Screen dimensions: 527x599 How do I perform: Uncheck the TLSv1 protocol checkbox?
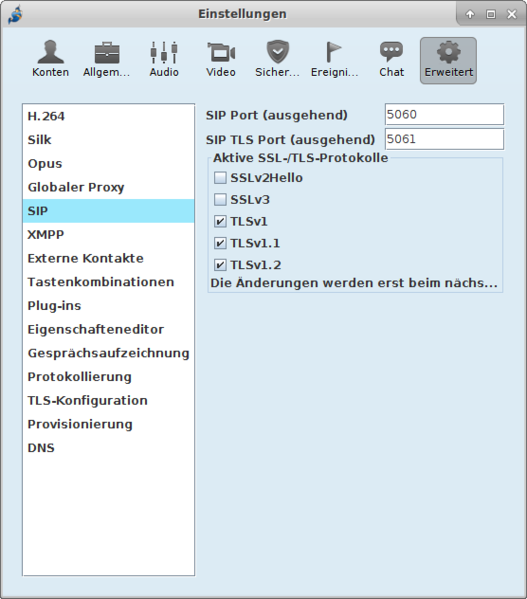pyautogui.click(x=220, y=222)
